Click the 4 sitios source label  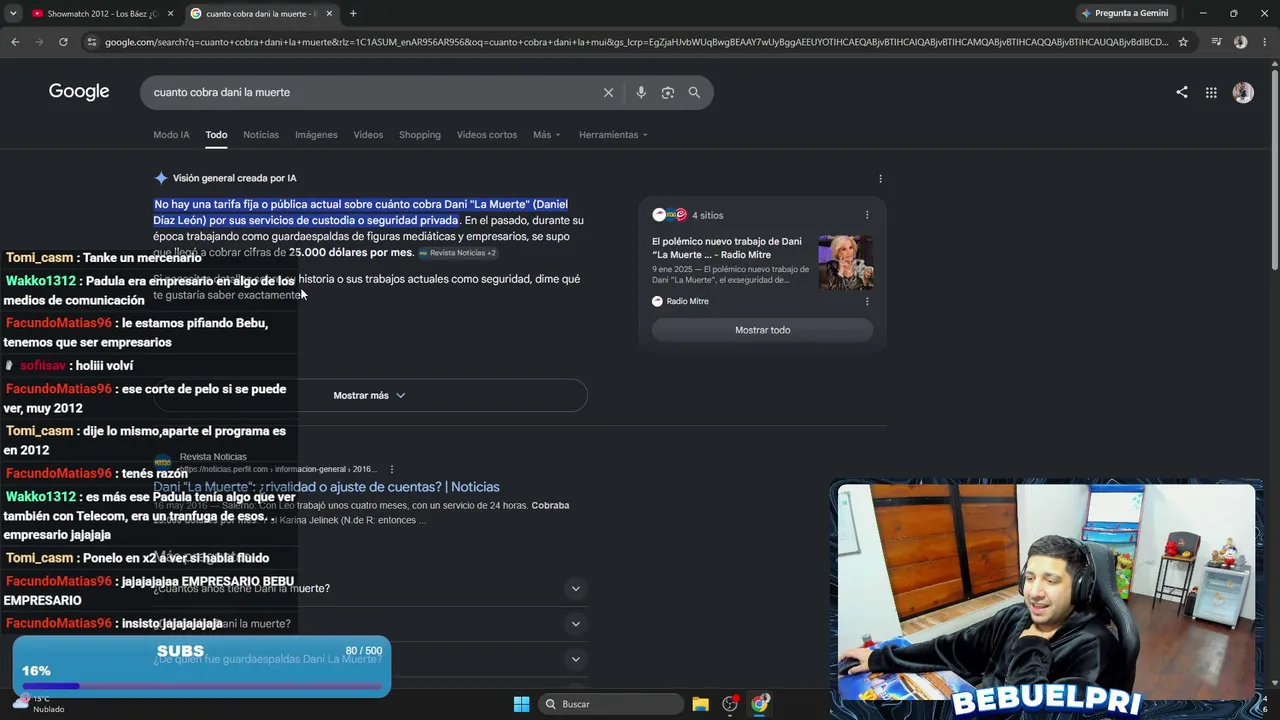707,215
